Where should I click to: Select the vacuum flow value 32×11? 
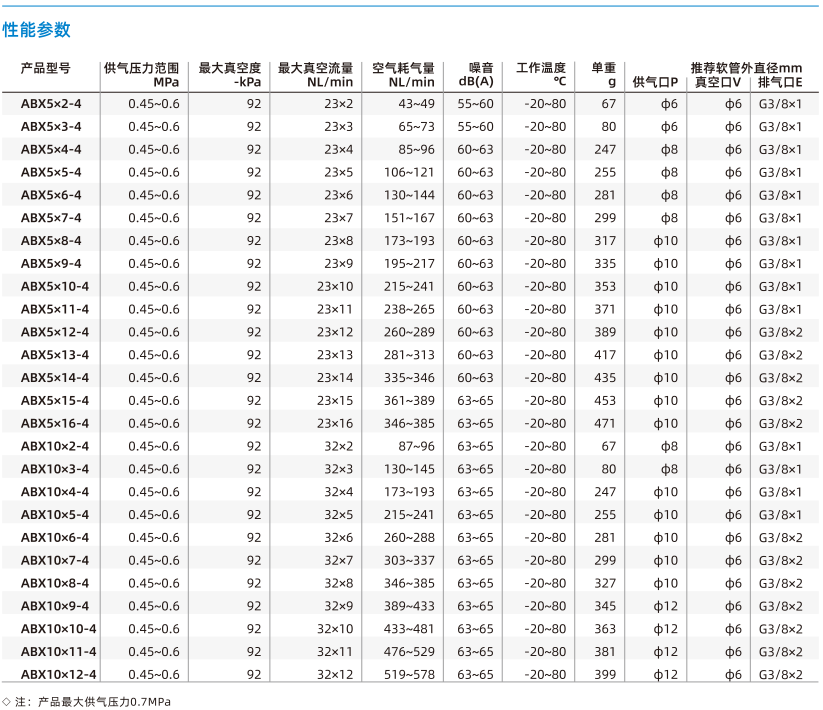[335, 652]
